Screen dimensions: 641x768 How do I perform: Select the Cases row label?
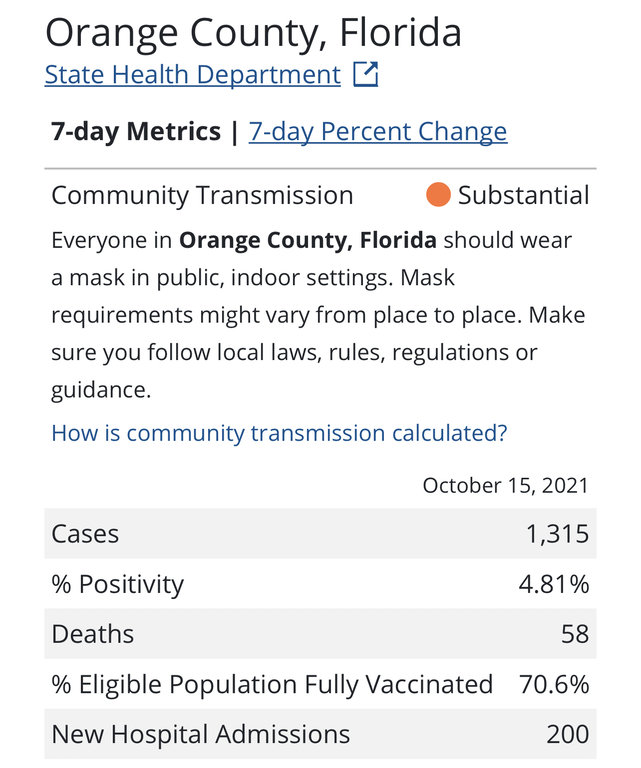[x=85, y=534]
